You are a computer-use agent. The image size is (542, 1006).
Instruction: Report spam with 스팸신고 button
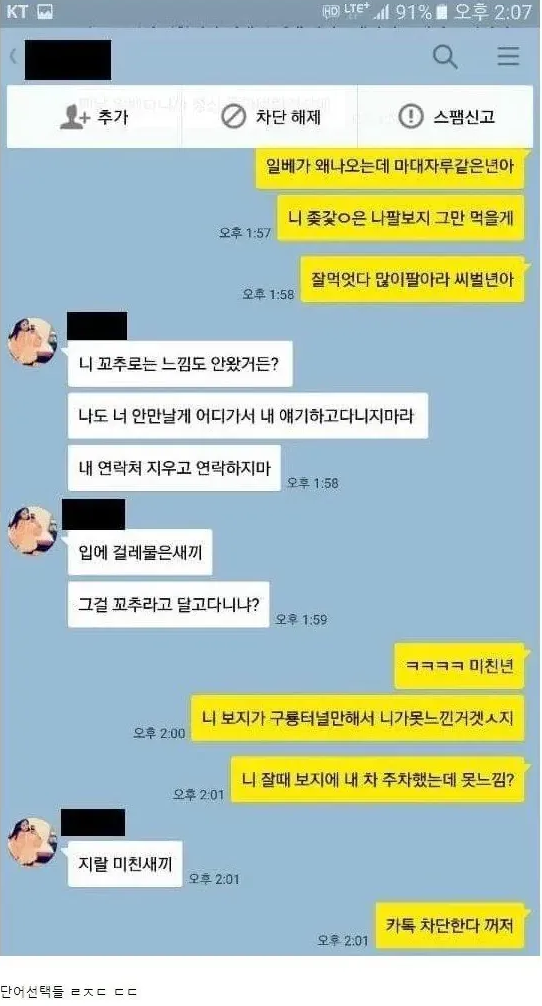[x=446, y=116]
